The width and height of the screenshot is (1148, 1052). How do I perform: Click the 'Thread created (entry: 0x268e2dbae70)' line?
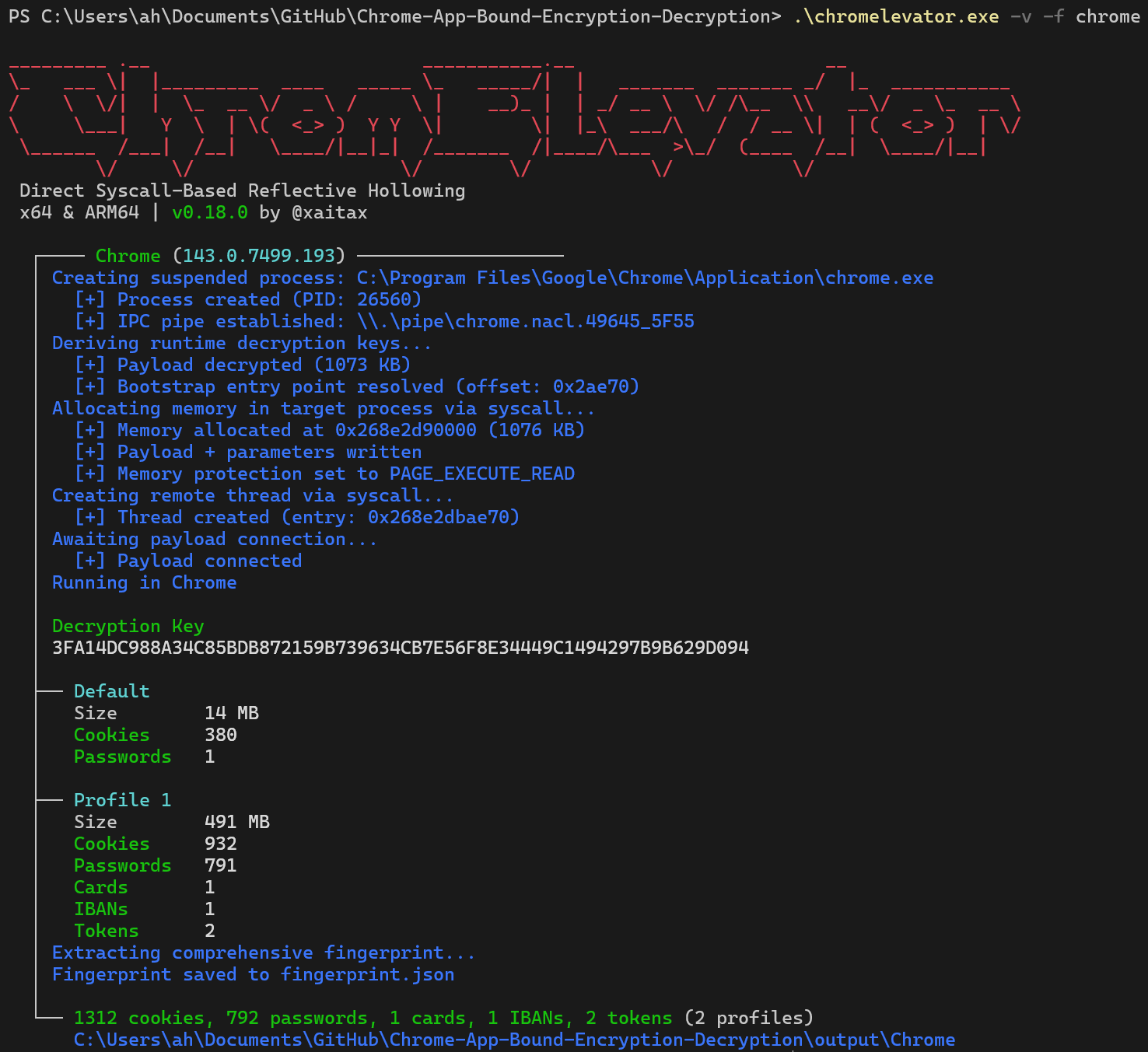[297, 517]
